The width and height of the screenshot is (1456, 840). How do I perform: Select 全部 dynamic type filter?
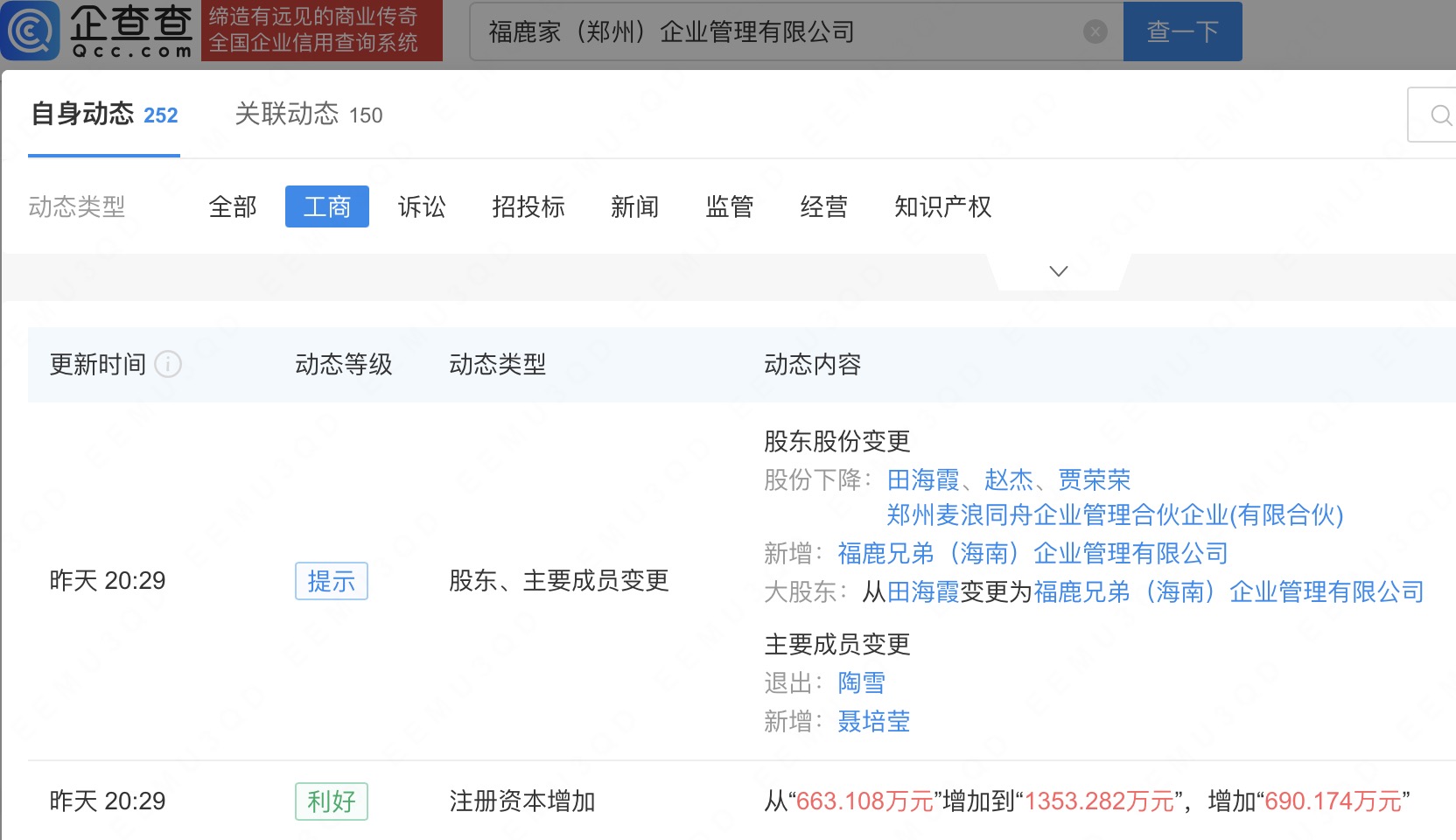tap(233, 207)
